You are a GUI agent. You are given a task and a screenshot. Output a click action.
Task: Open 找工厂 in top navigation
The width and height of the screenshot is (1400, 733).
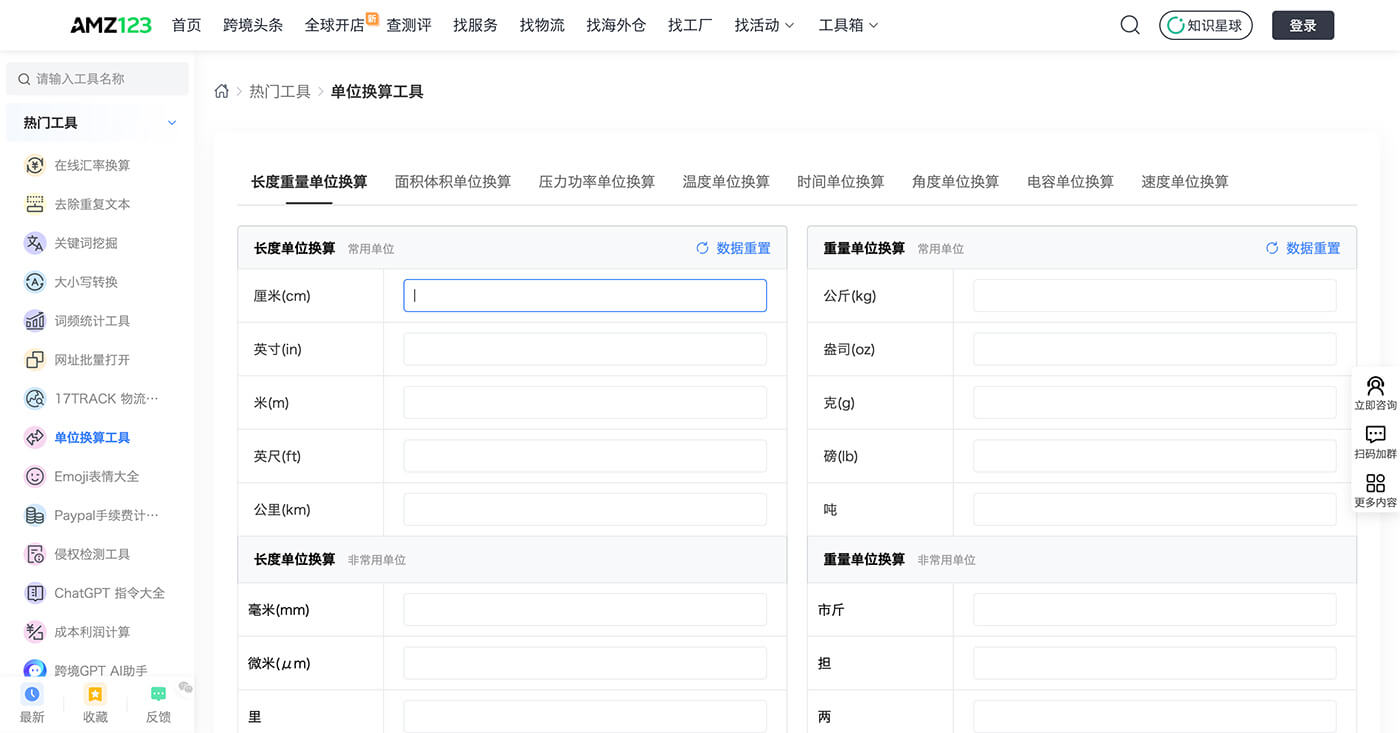pos(690,25)
